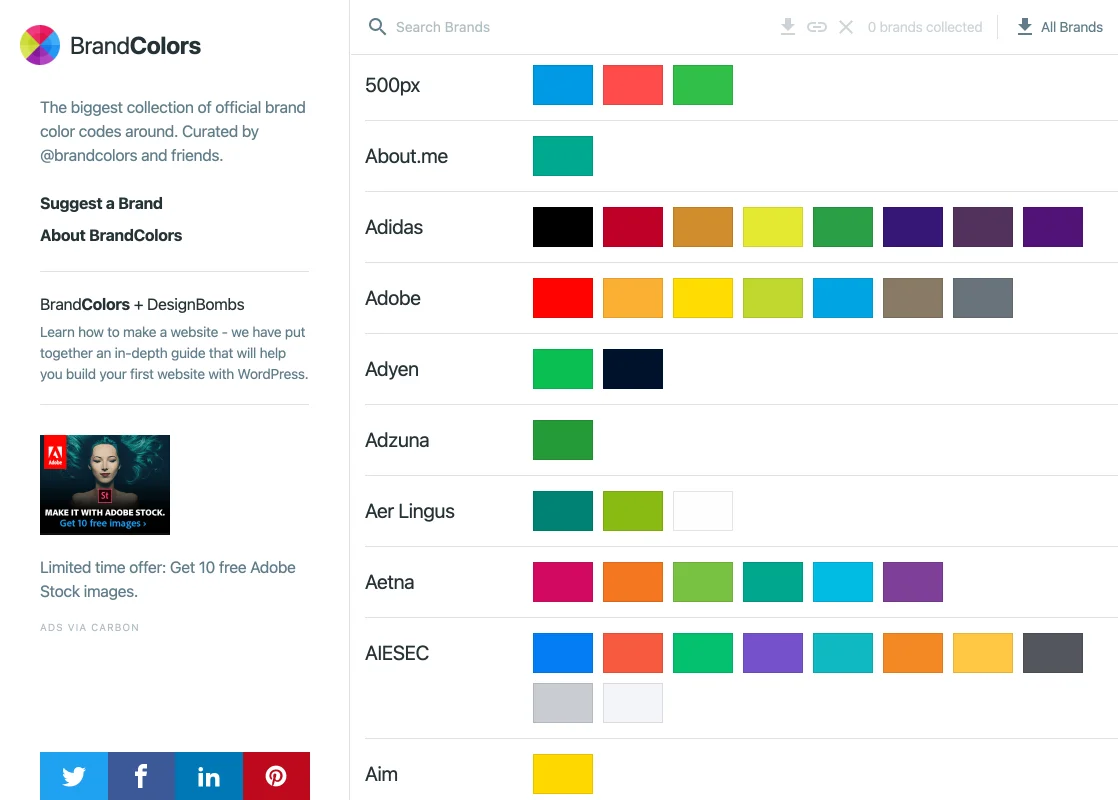
Task: Click the download collected brands icon
Action: [x=787, y=27]
